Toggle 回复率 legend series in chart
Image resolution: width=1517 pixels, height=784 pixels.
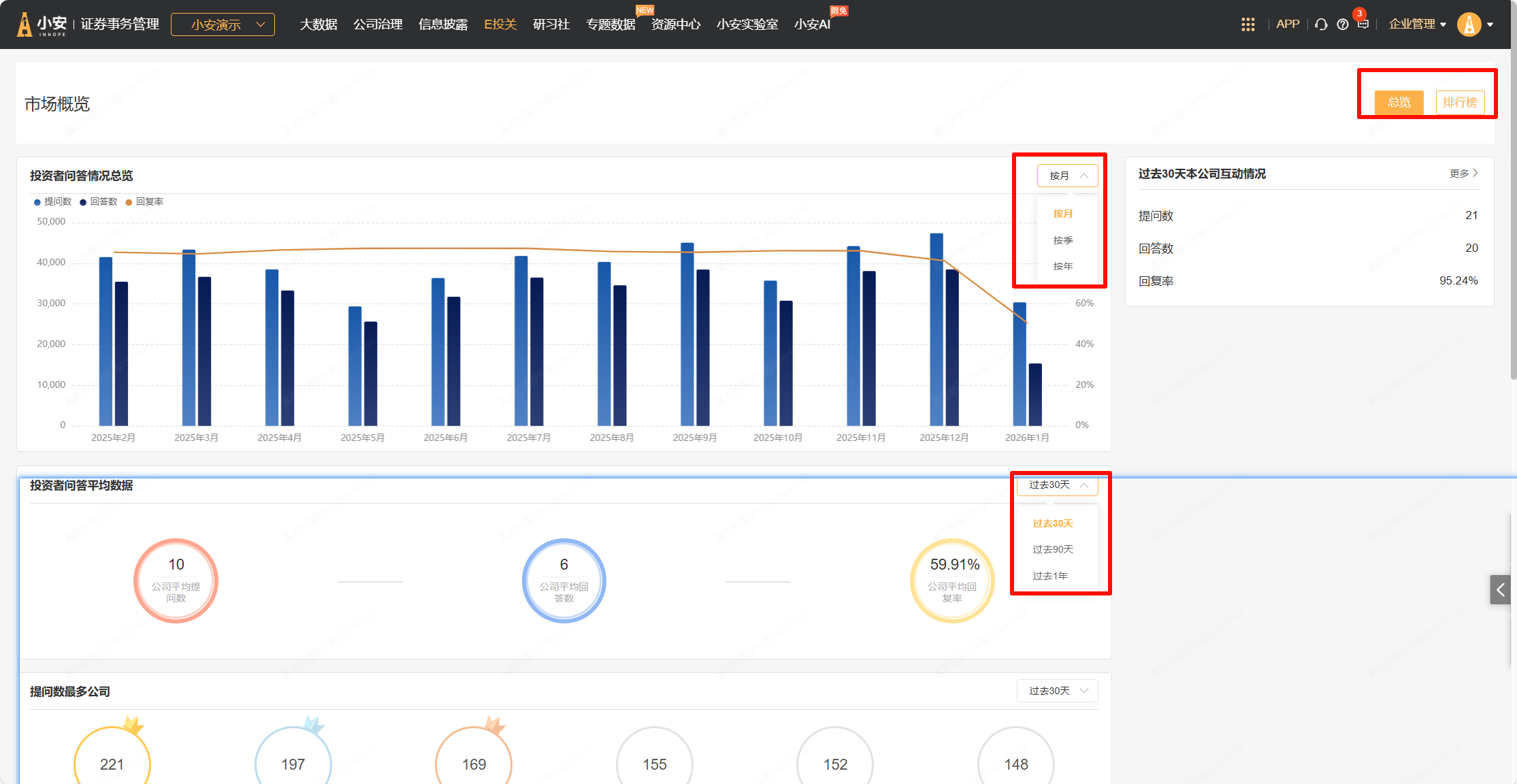(144, 201)
